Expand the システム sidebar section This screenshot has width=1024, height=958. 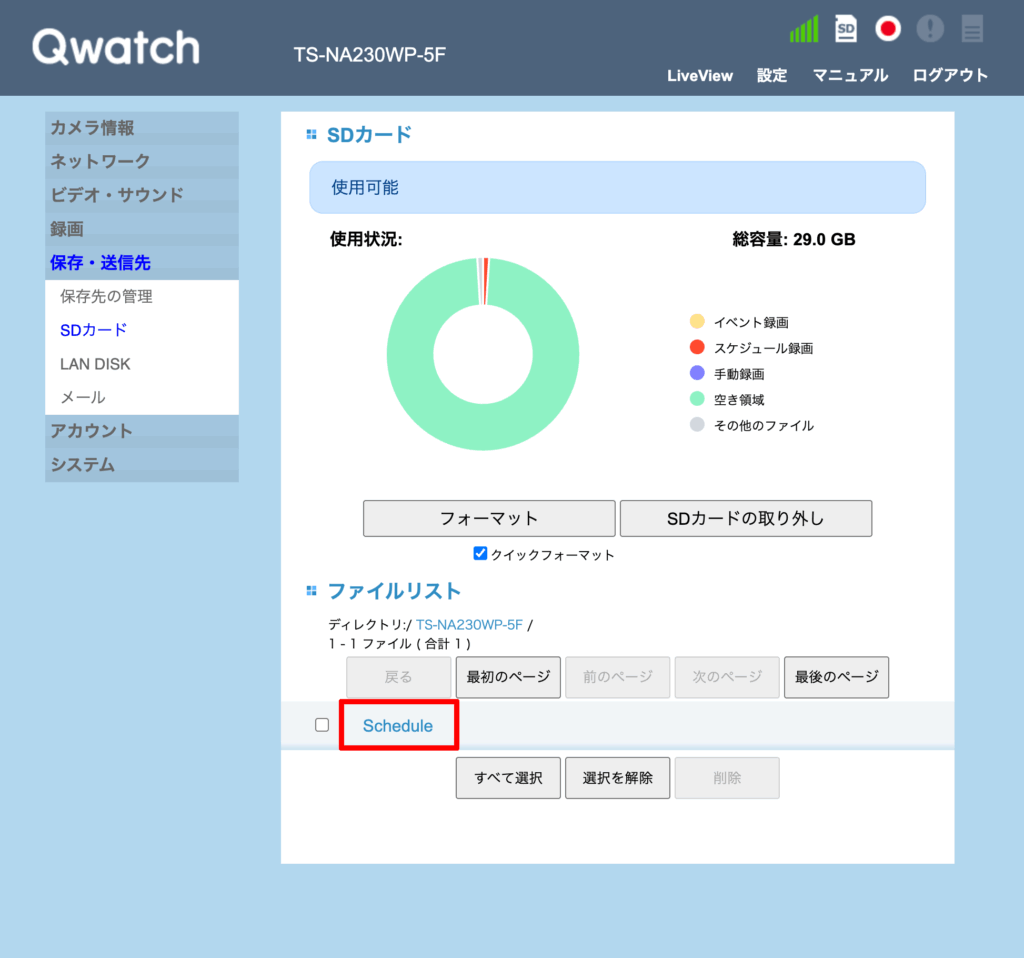pos(82,465)
